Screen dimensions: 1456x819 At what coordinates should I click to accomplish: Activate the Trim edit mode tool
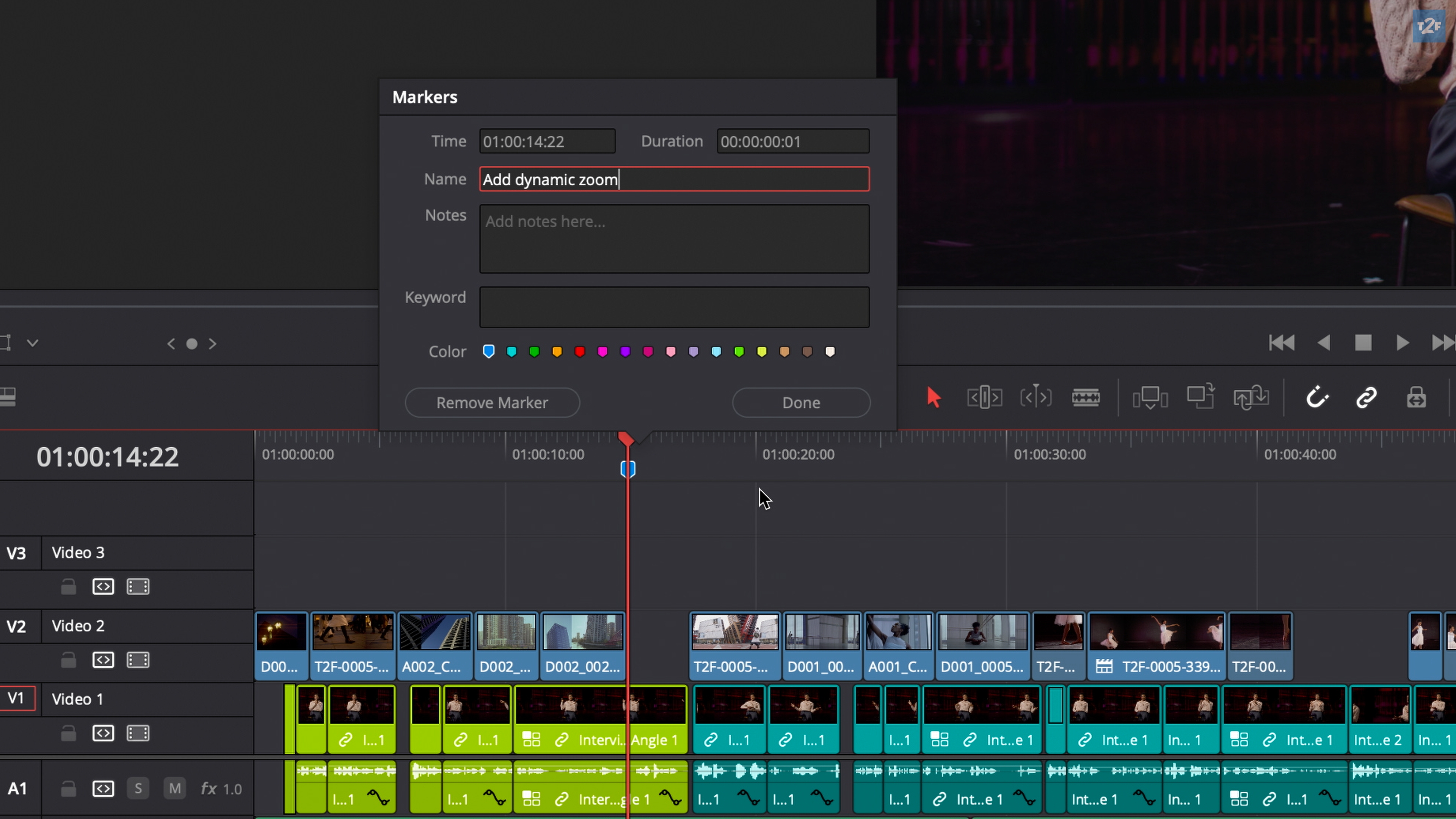(x=984, y=397)
